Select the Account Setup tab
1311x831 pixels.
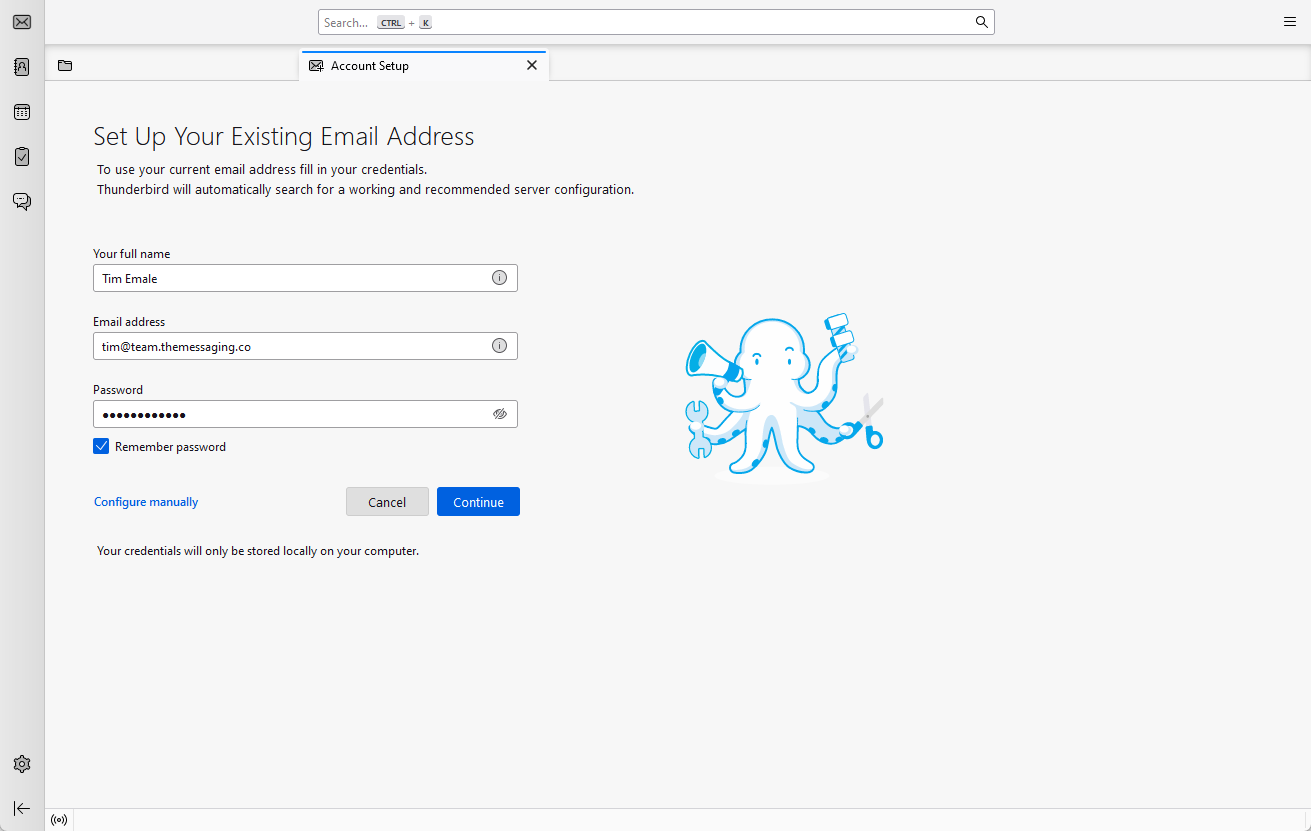pyautogui.click(x=424, y=66)
